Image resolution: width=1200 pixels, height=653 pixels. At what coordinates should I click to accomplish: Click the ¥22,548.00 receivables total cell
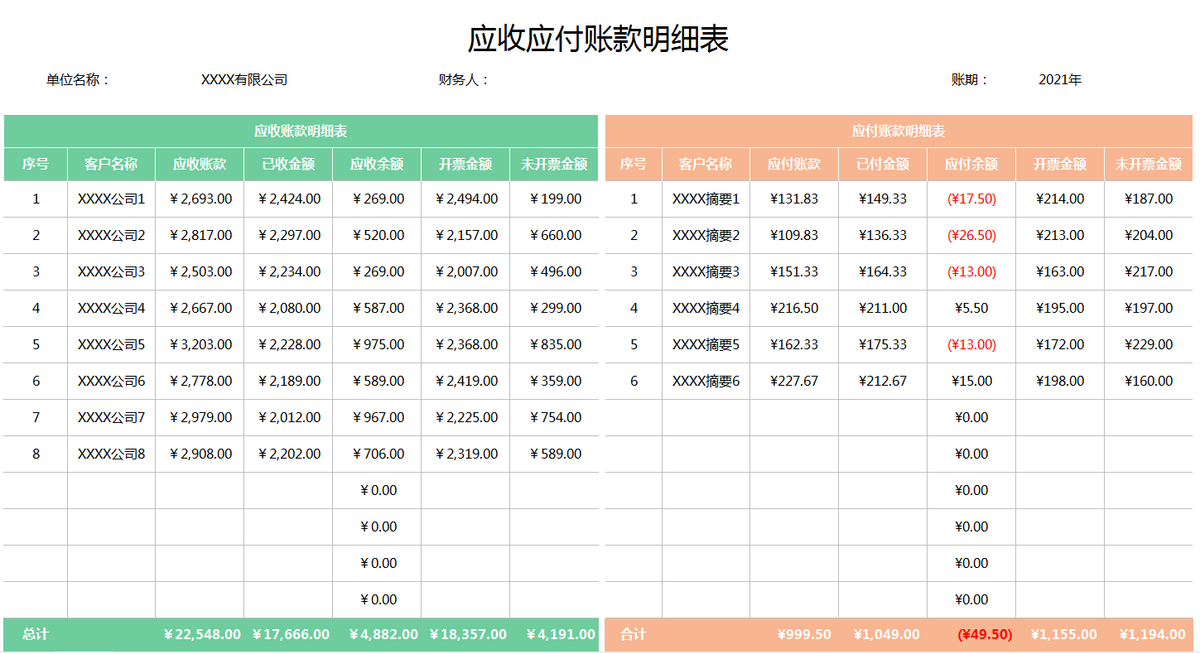point(199,634)
